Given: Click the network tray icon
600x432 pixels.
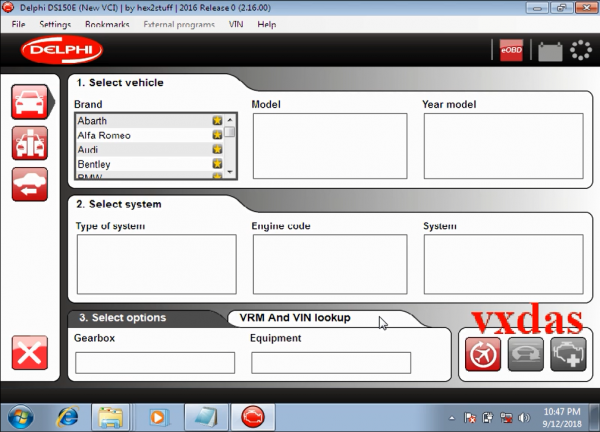Looking at the screenshot, I should coord(506,418).
